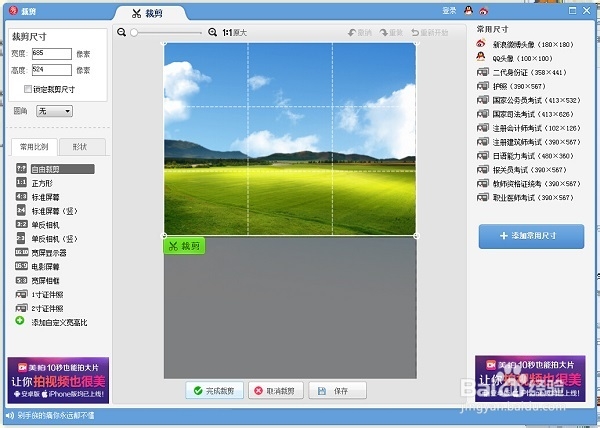Select 宽屏相框 ratio
Screen dimensions: 600x428
[38, 281]
